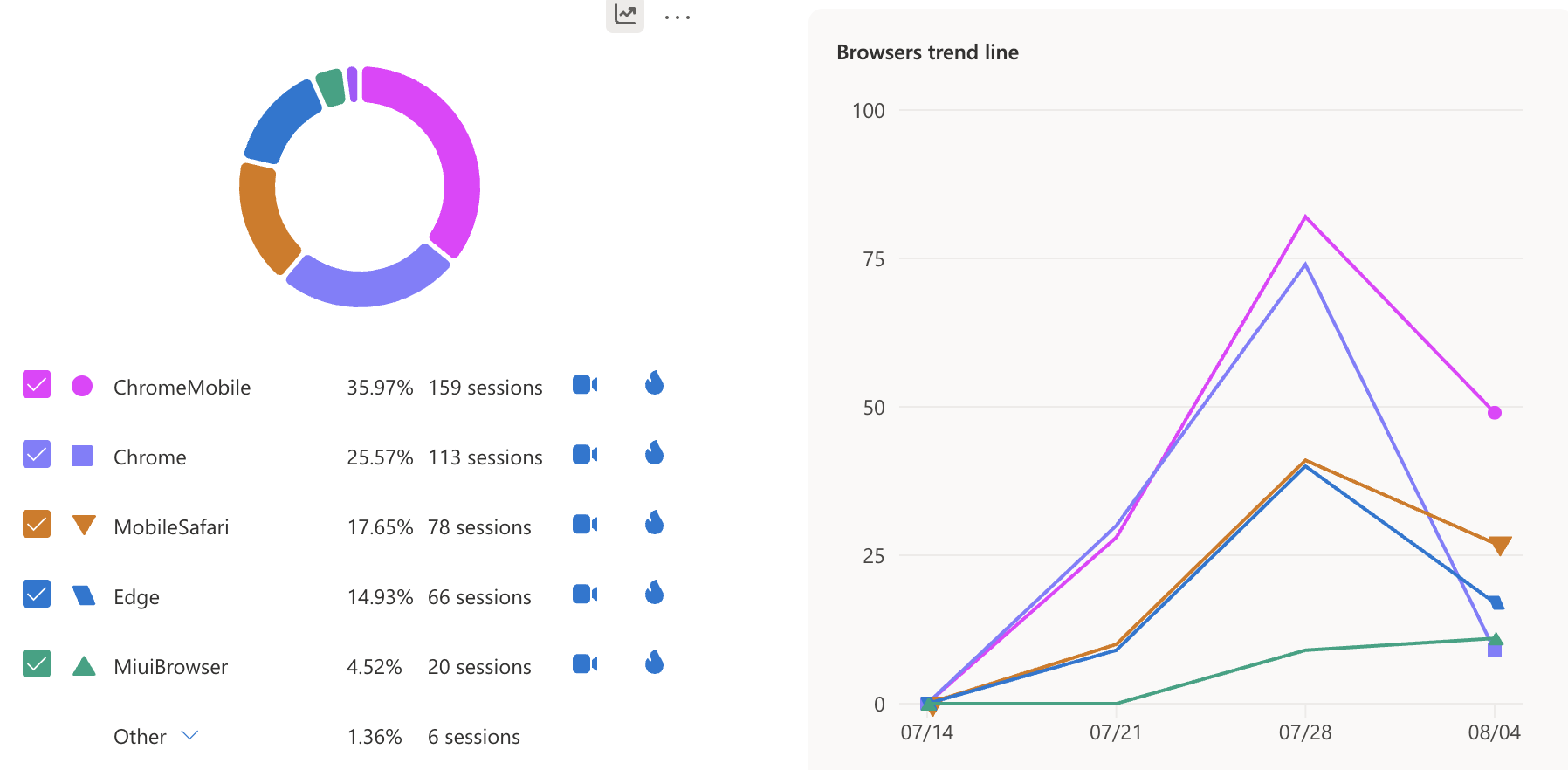
Task: Open Edge heatmaps flame icon
Action: pyautogui.click(x=654, y=593)
